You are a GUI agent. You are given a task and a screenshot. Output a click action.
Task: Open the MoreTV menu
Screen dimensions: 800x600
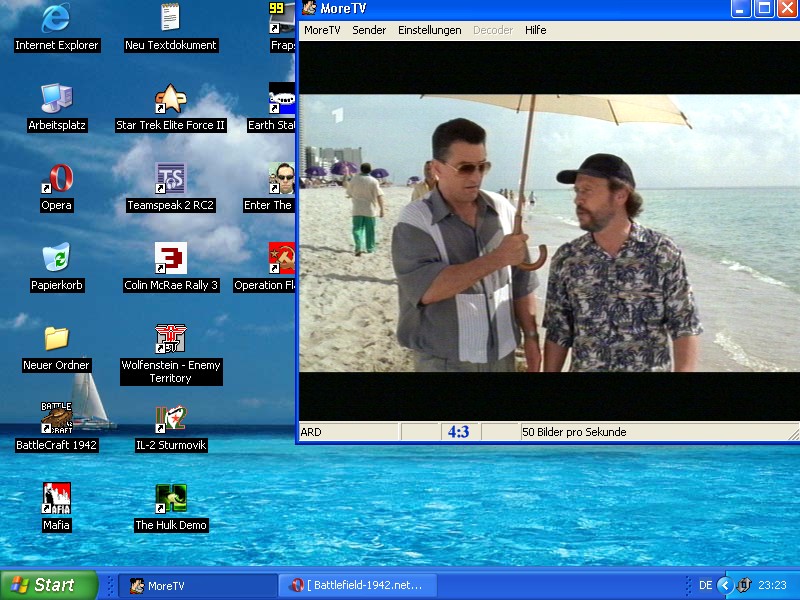coord(322,30)
